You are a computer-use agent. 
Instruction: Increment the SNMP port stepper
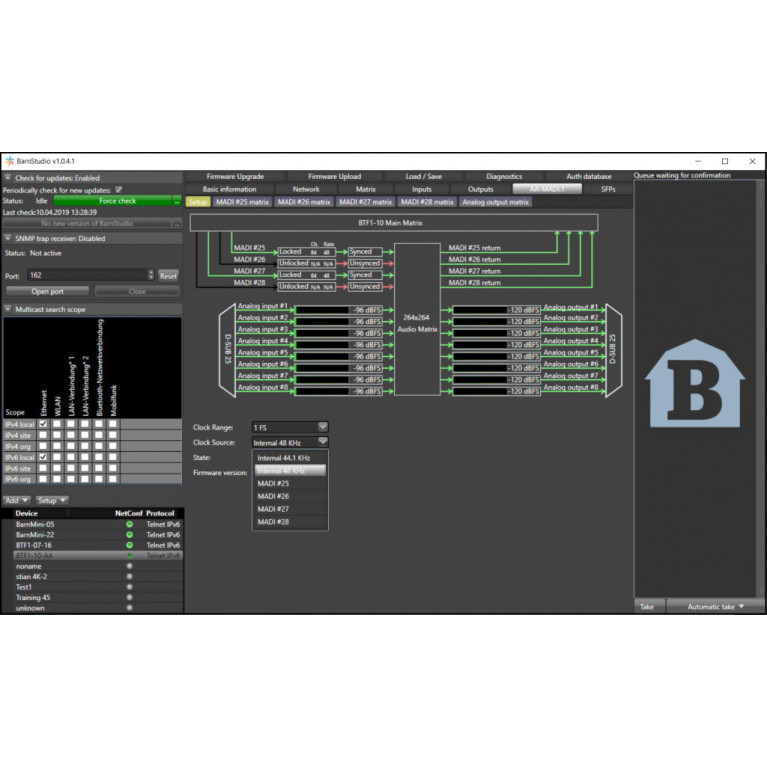[151, 272]
